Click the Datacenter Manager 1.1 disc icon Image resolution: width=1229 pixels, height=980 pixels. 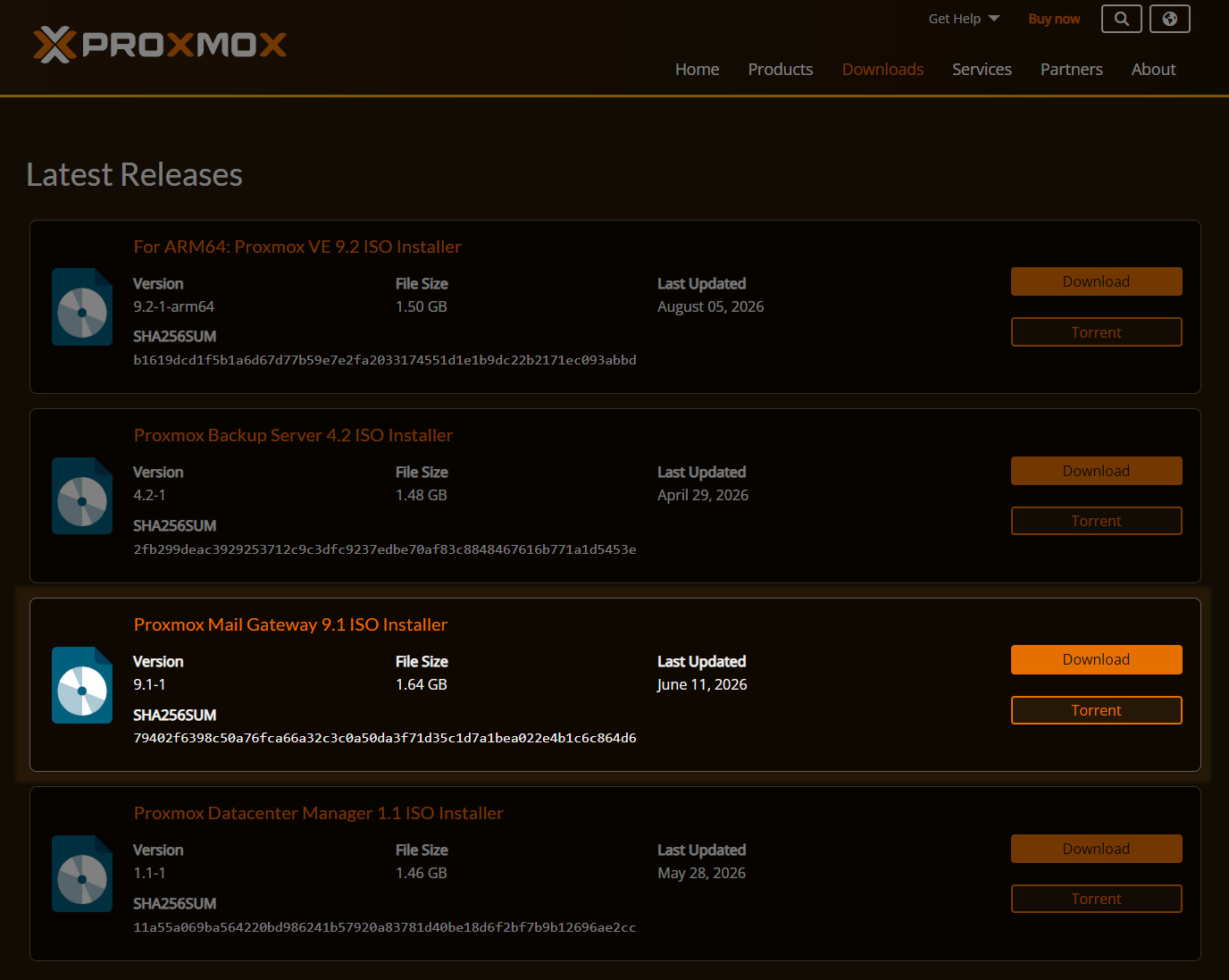[82, 874]
